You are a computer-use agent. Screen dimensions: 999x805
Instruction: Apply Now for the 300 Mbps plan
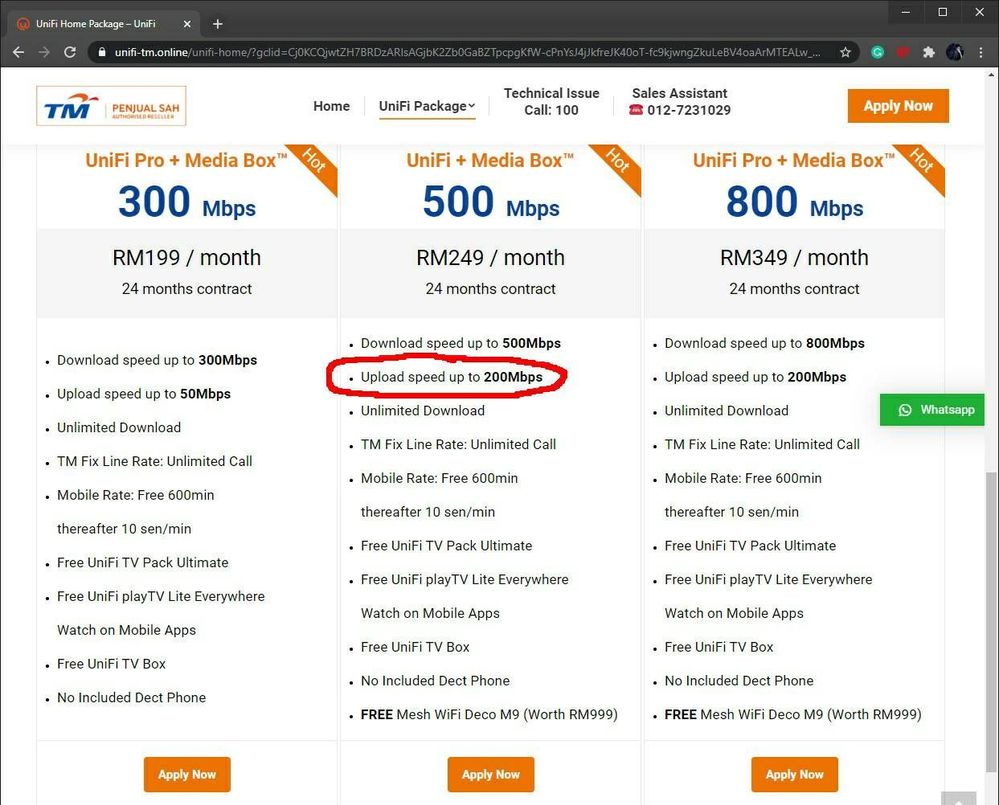pyautogui.click(x=187, y=774)
